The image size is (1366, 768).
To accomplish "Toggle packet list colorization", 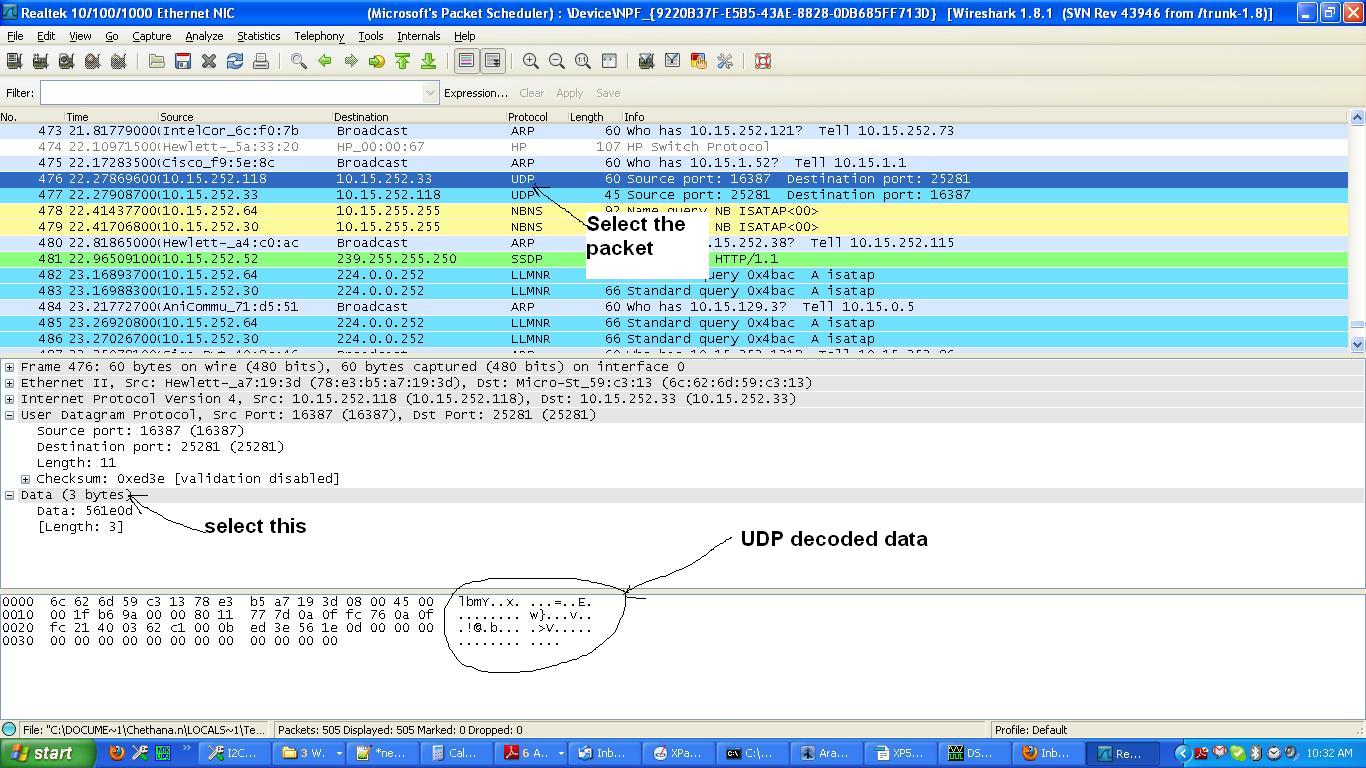I will (x=467, y=61).
